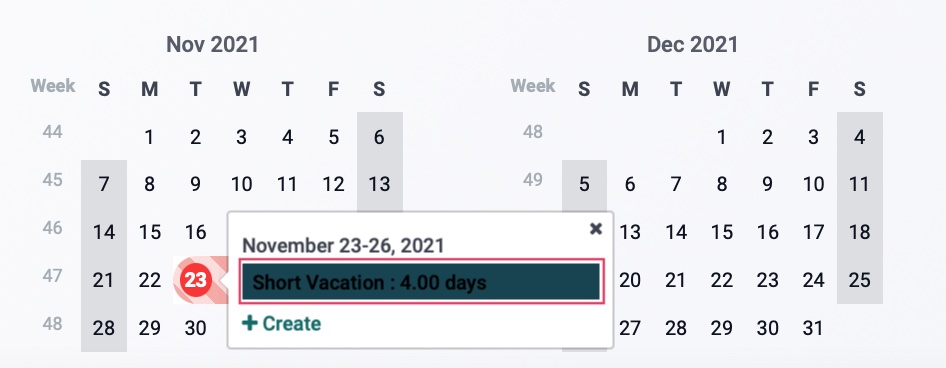The image size is (946, 368).
Task: Click December 1, 2021
Action: pos(722,137)
